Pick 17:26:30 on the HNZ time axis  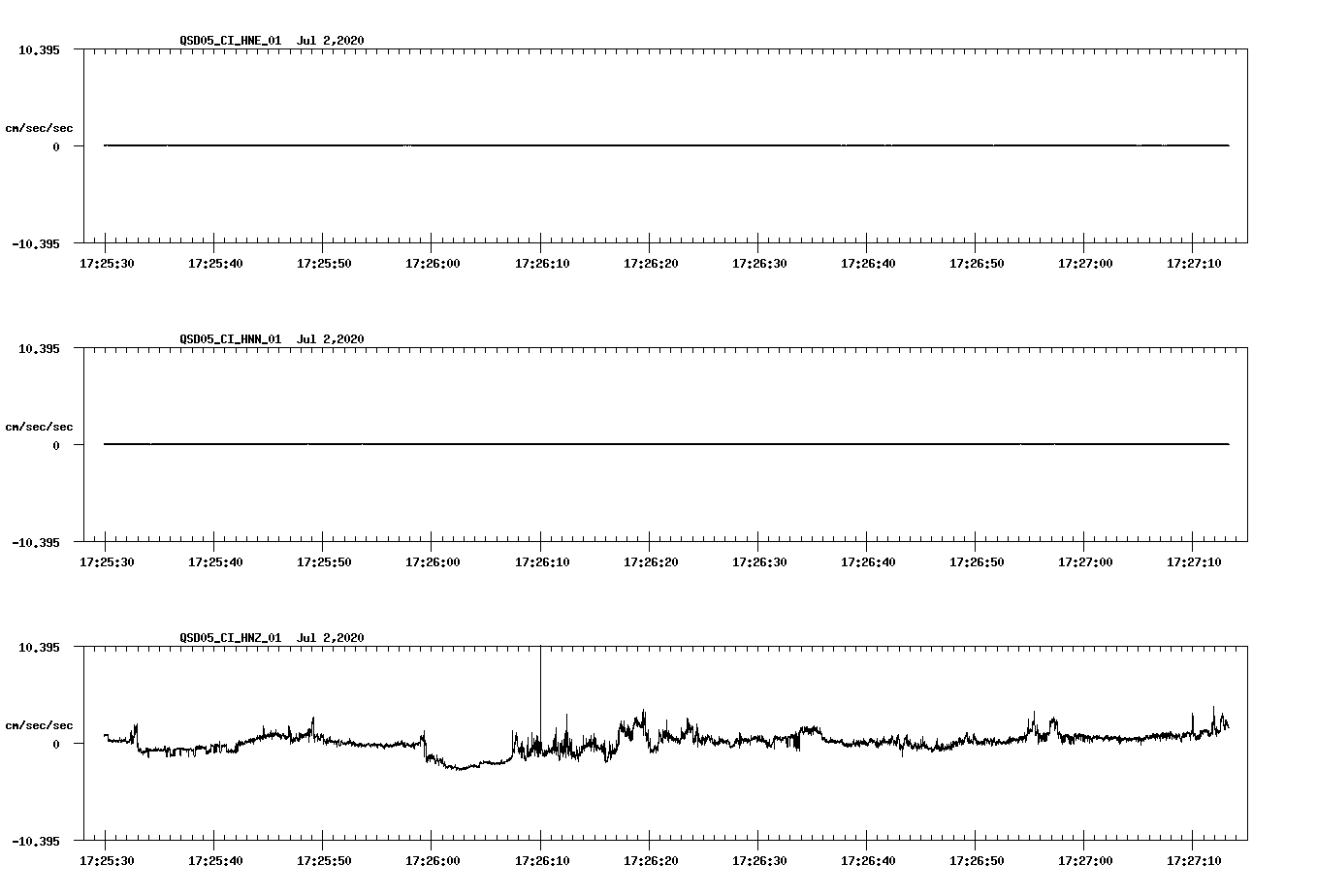coord(759,860)
